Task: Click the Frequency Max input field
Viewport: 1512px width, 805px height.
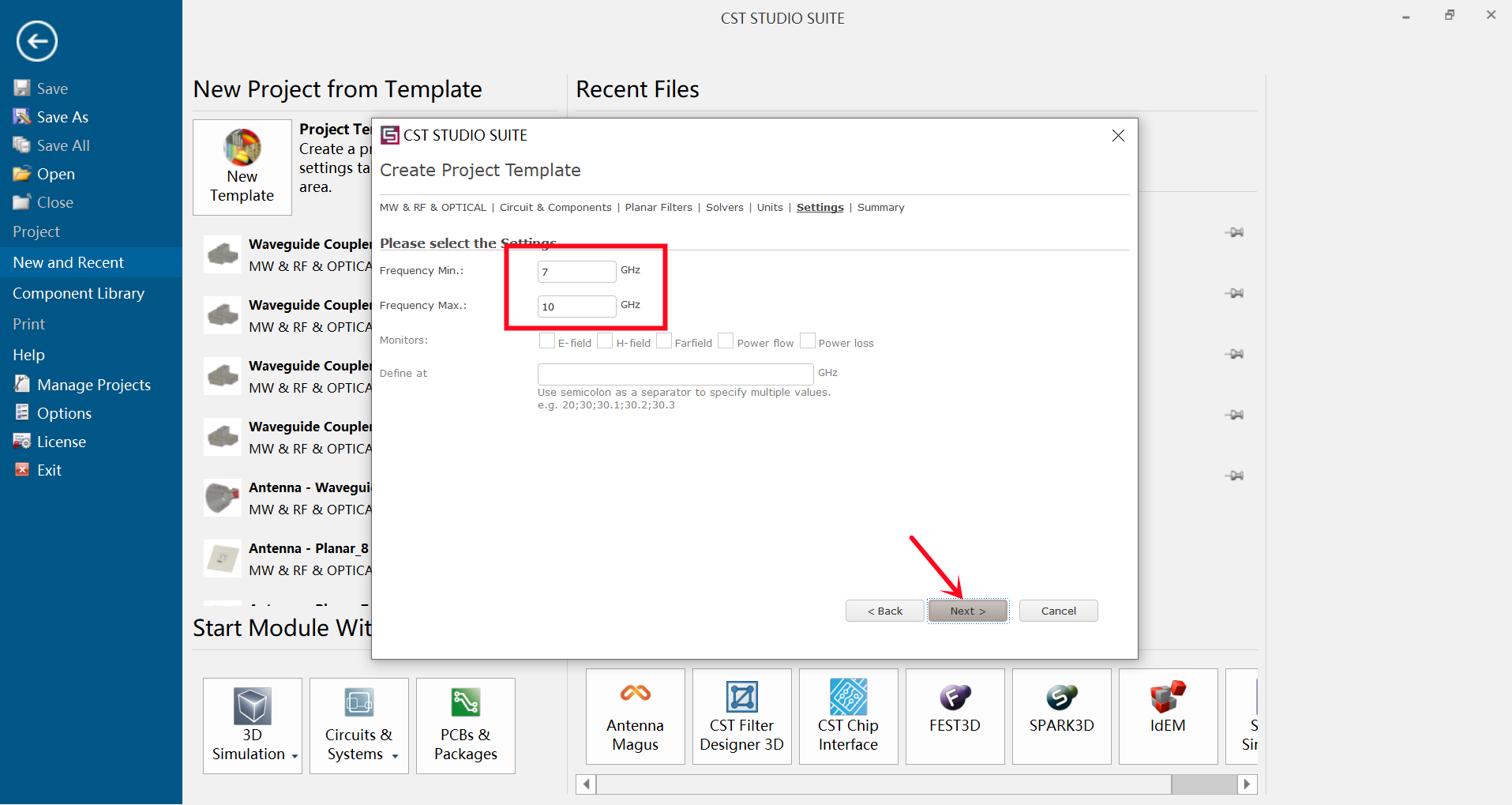Action: [x=576, y=307]
